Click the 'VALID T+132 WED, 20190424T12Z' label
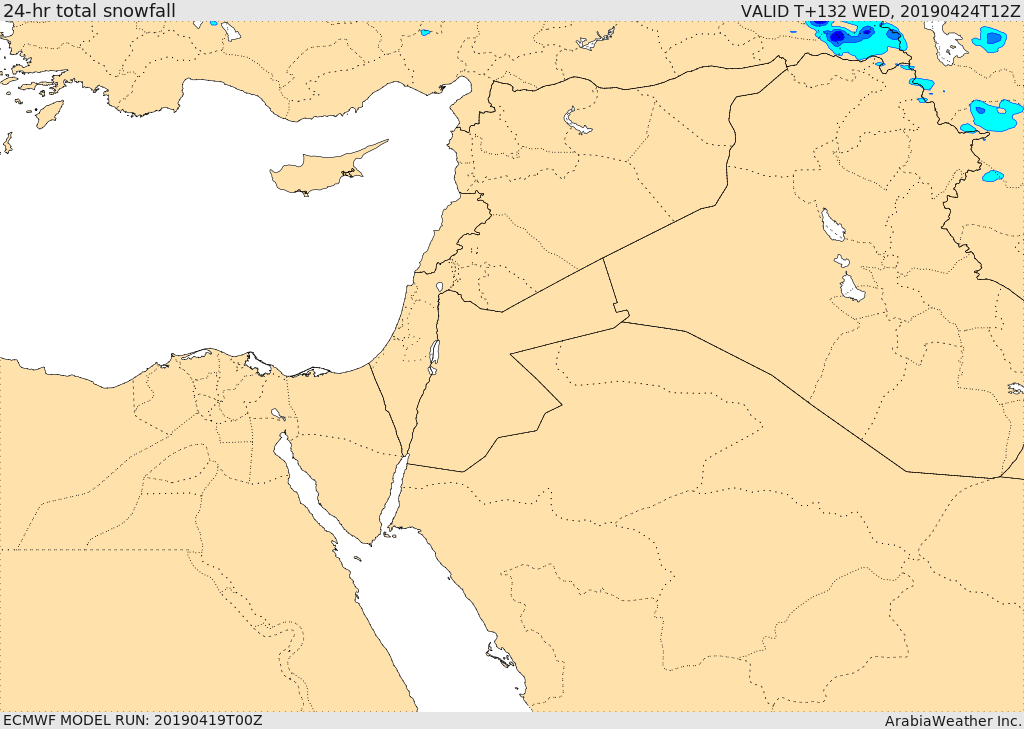The image size is (1024, 729). click(880, 11)
